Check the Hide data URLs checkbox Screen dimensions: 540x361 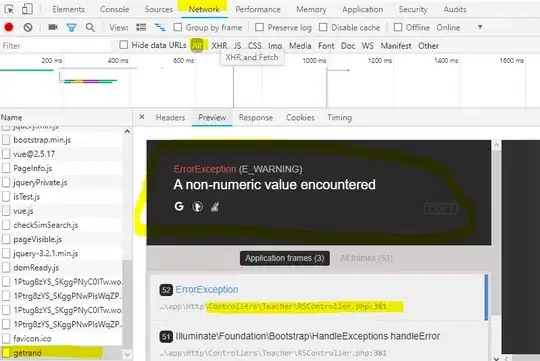click(x=123, y=45)
